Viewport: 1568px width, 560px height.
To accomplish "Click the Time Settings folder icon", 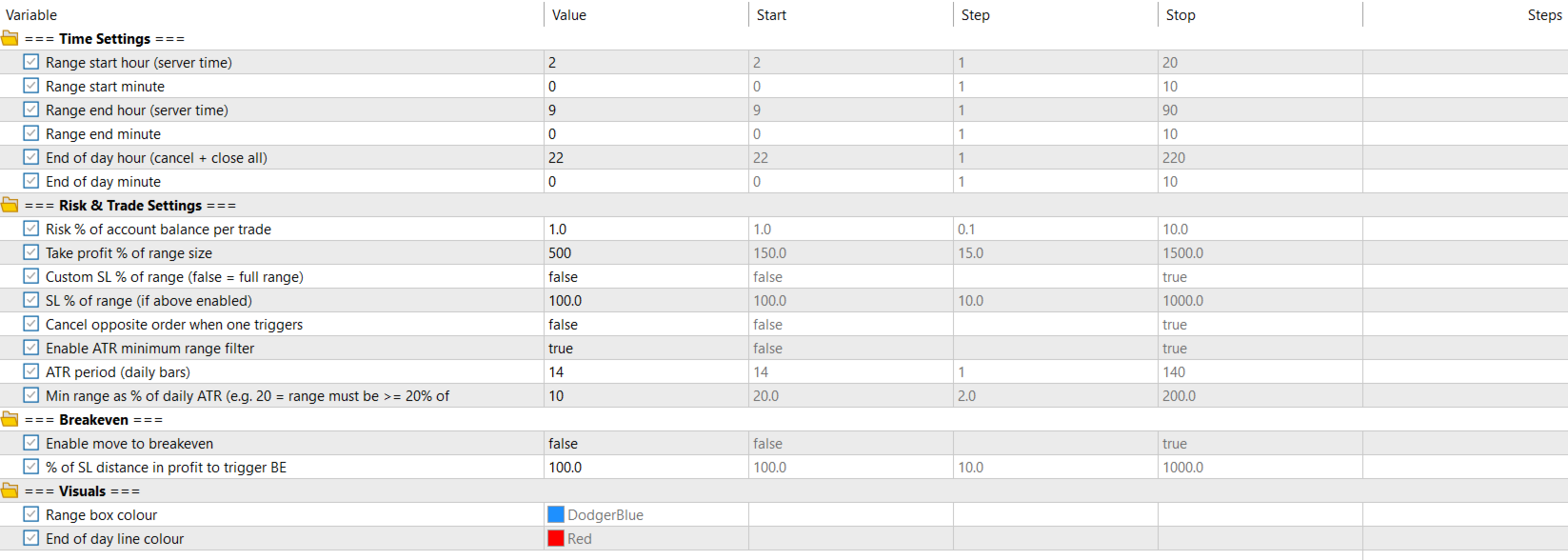I will pos(10,39).
